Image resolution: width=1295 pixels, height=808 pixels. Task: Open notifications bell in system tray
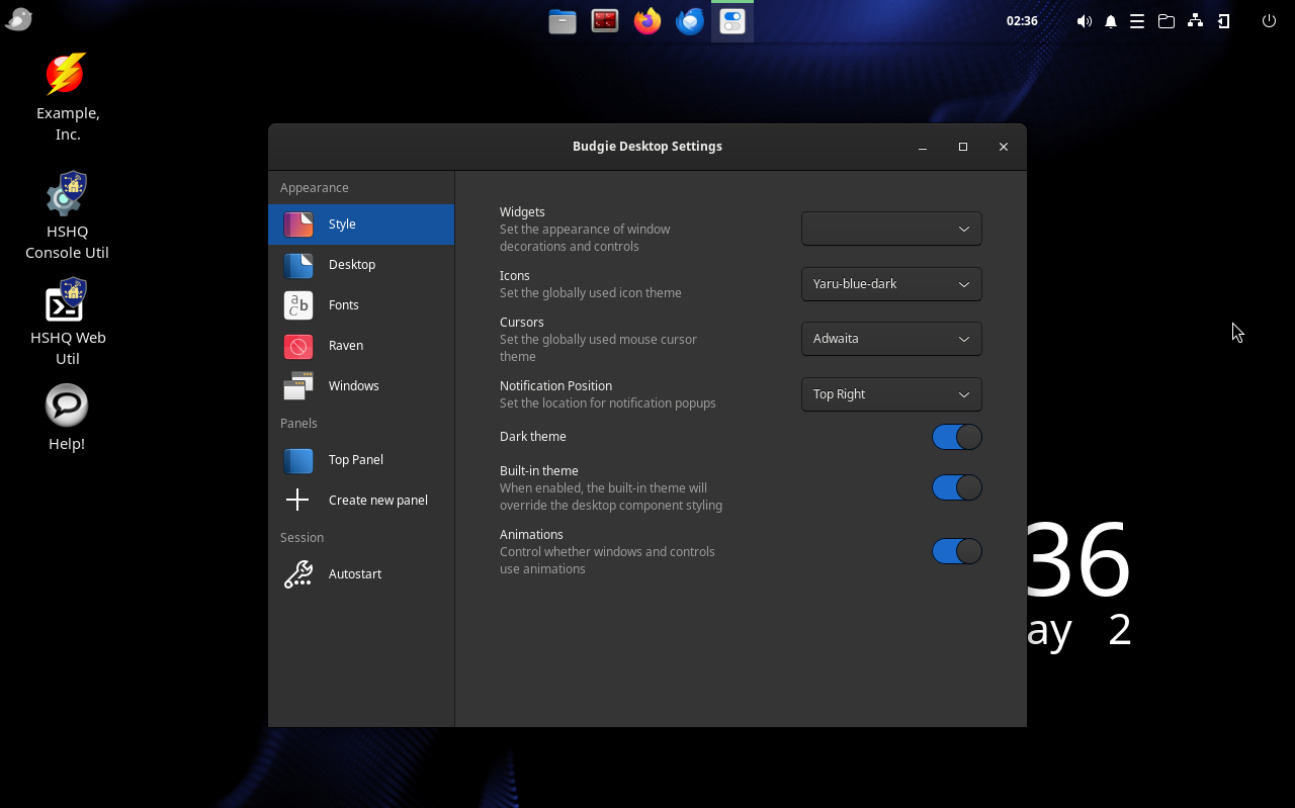point(1110,21)
